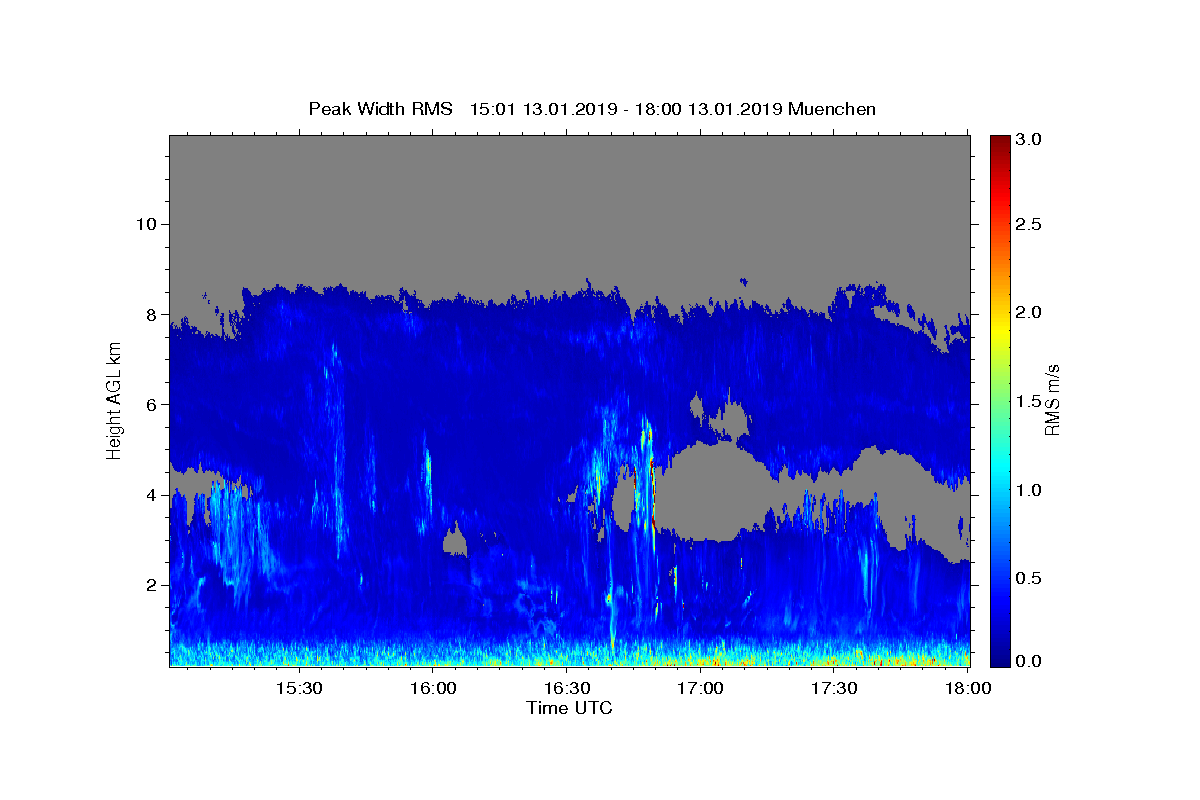Click the height axis tick label '2'

pyautogui.click(x=149, y=585)
